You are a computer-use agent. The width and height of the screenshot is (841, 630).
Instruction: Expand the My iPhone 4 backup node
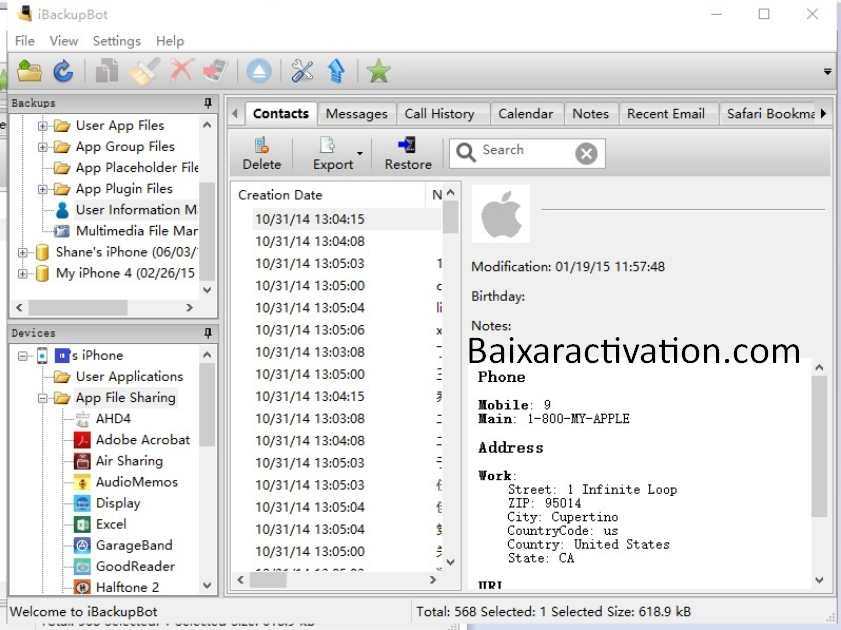click(22, 273)
